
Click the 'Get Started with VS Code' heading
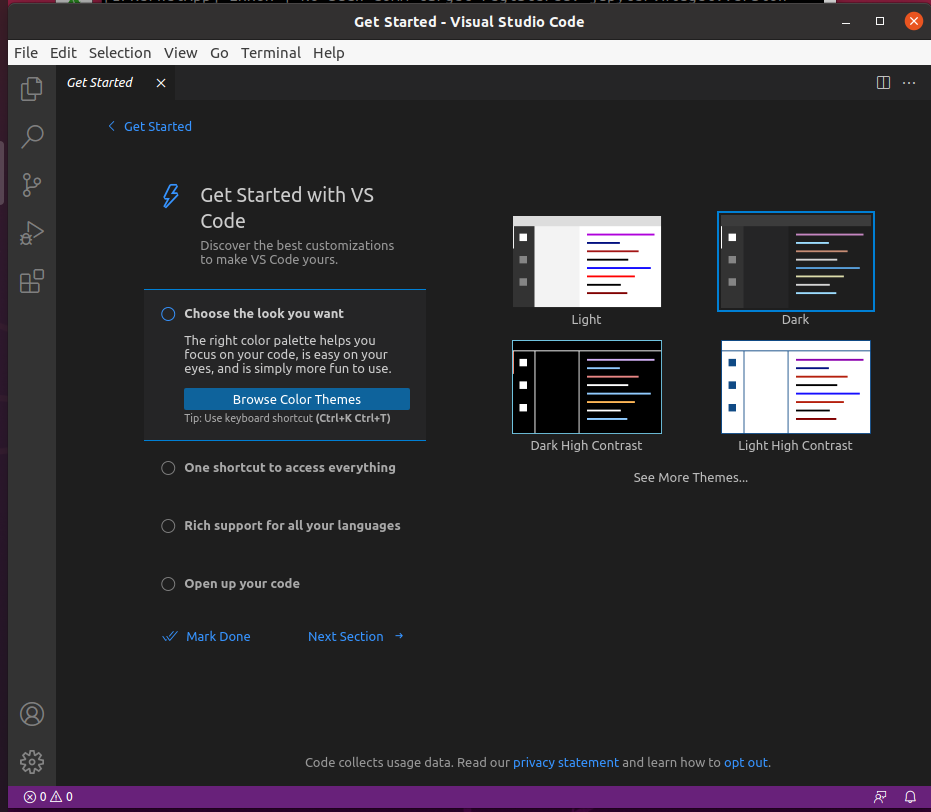tap(287, 208)
